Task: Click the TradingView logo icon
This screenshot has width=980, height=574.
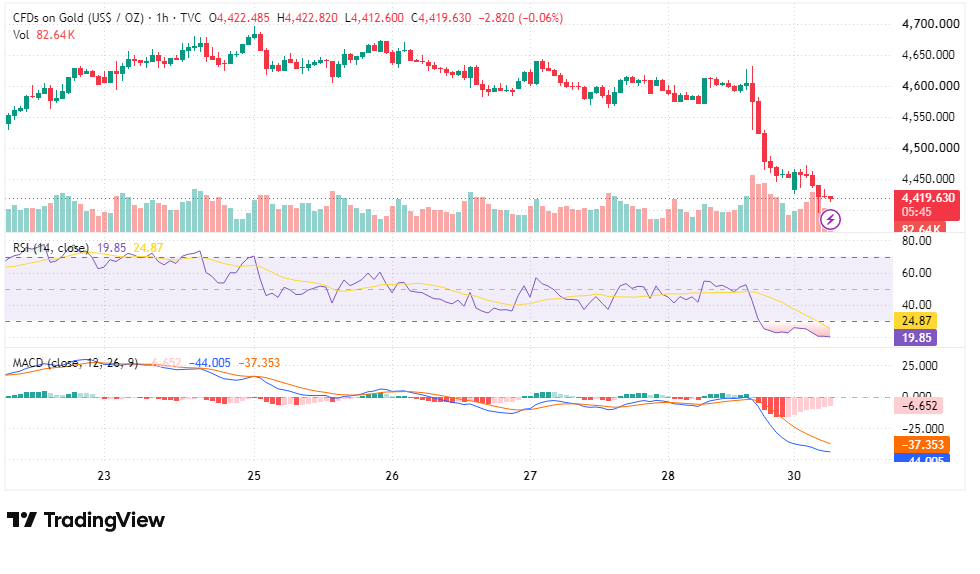Action: point(22,520)
